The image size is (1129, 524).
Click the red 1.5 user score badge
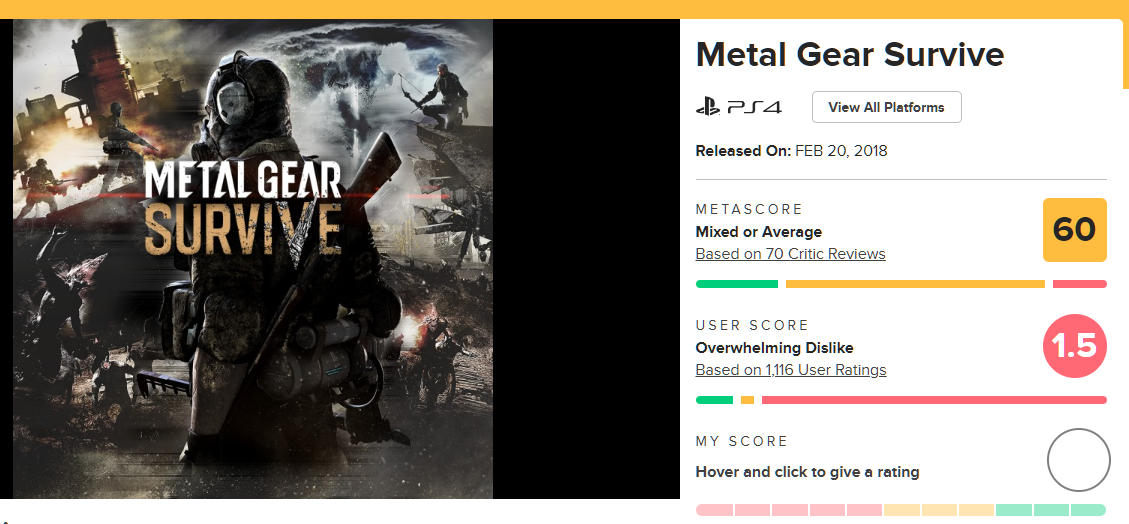(1074, 346)
